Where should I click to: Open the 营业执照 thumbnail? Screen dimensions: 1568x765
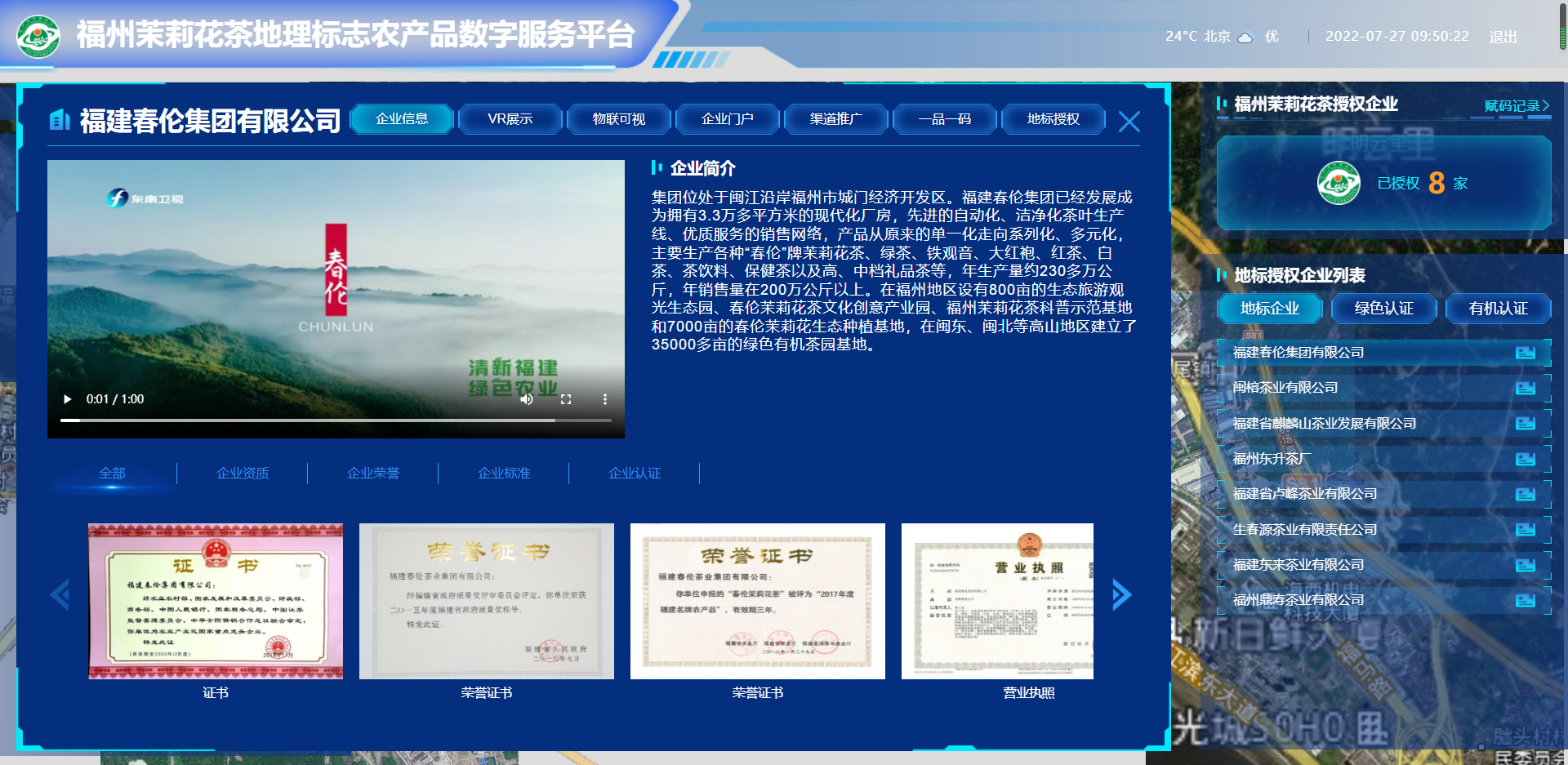click(997, 601)
